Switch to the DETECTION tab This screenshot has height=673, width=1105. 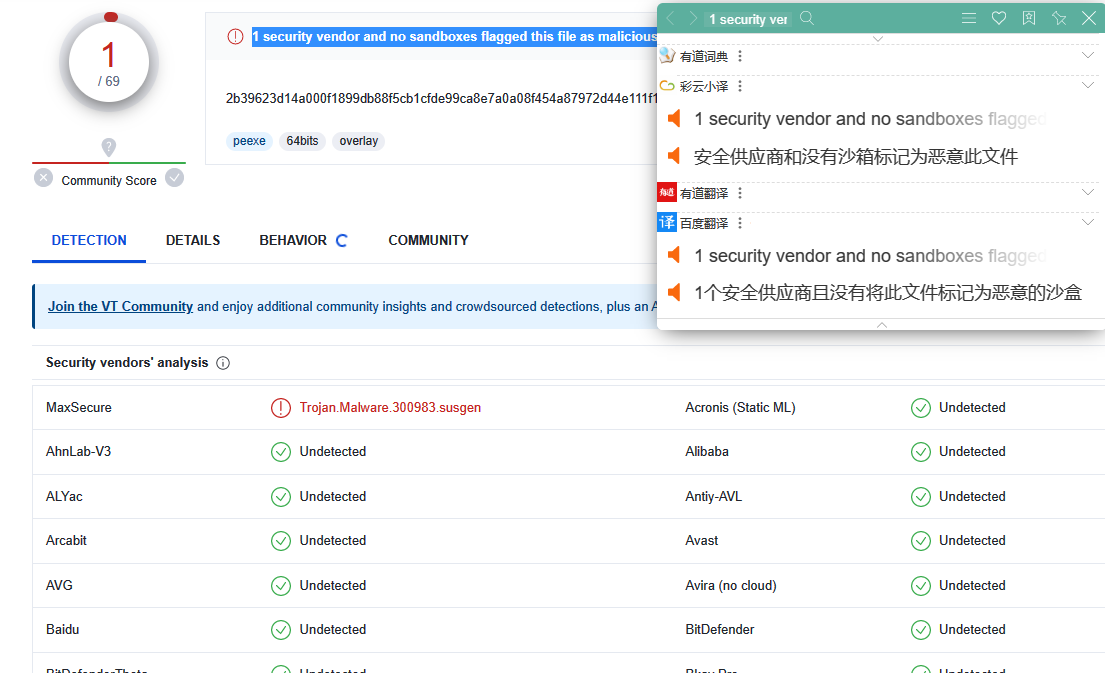click(89, 240)
